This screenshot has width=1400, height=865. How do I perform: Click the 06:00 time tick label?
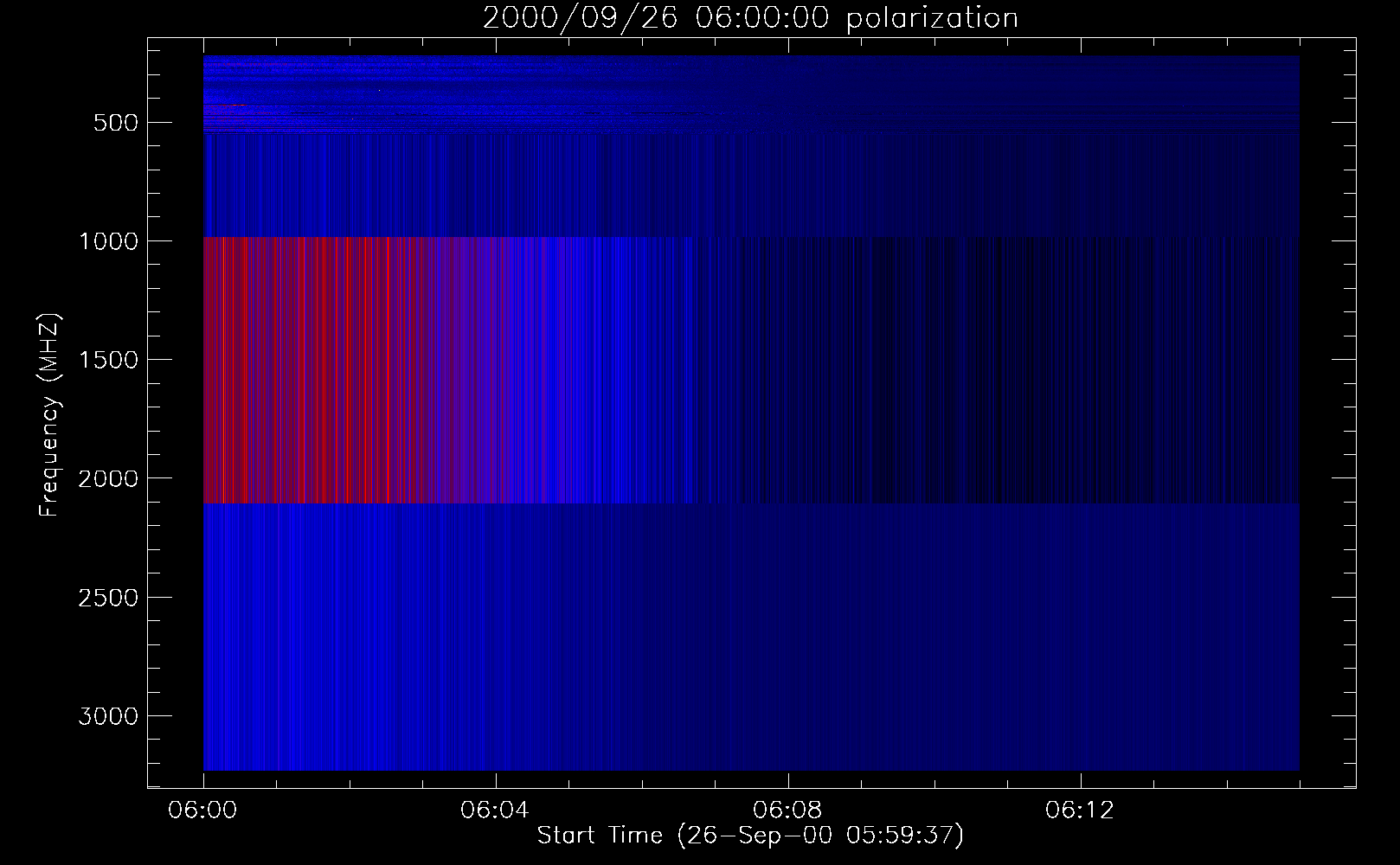[202, 811]
